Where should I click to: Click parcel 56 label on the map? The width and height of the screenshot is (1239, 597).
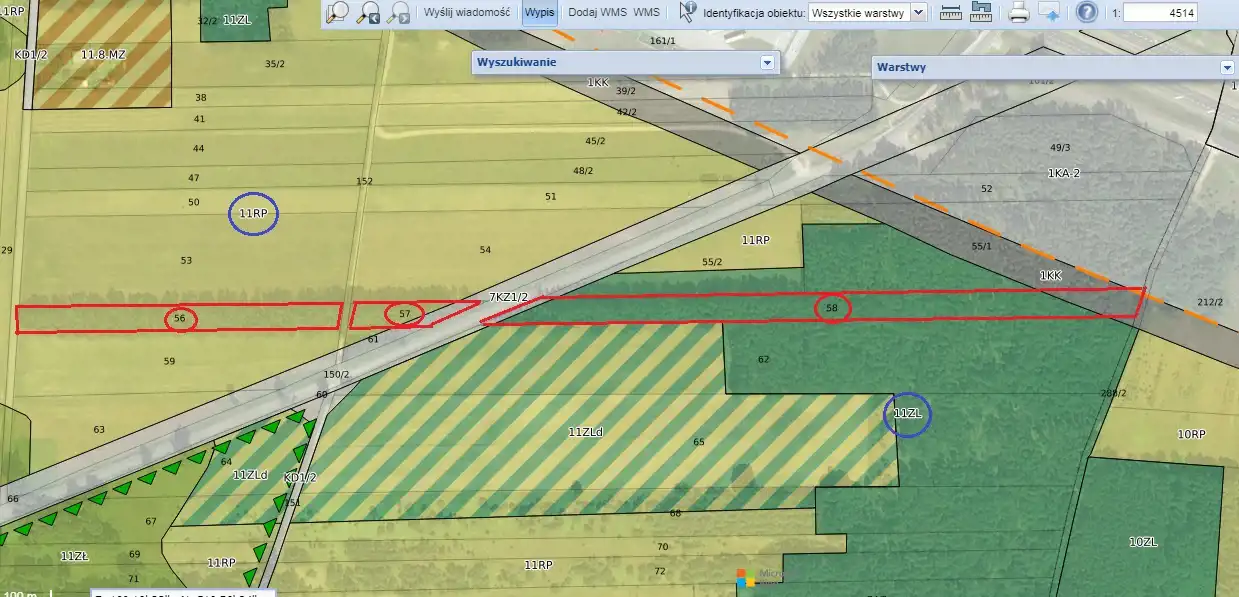(x=180, y=319)
